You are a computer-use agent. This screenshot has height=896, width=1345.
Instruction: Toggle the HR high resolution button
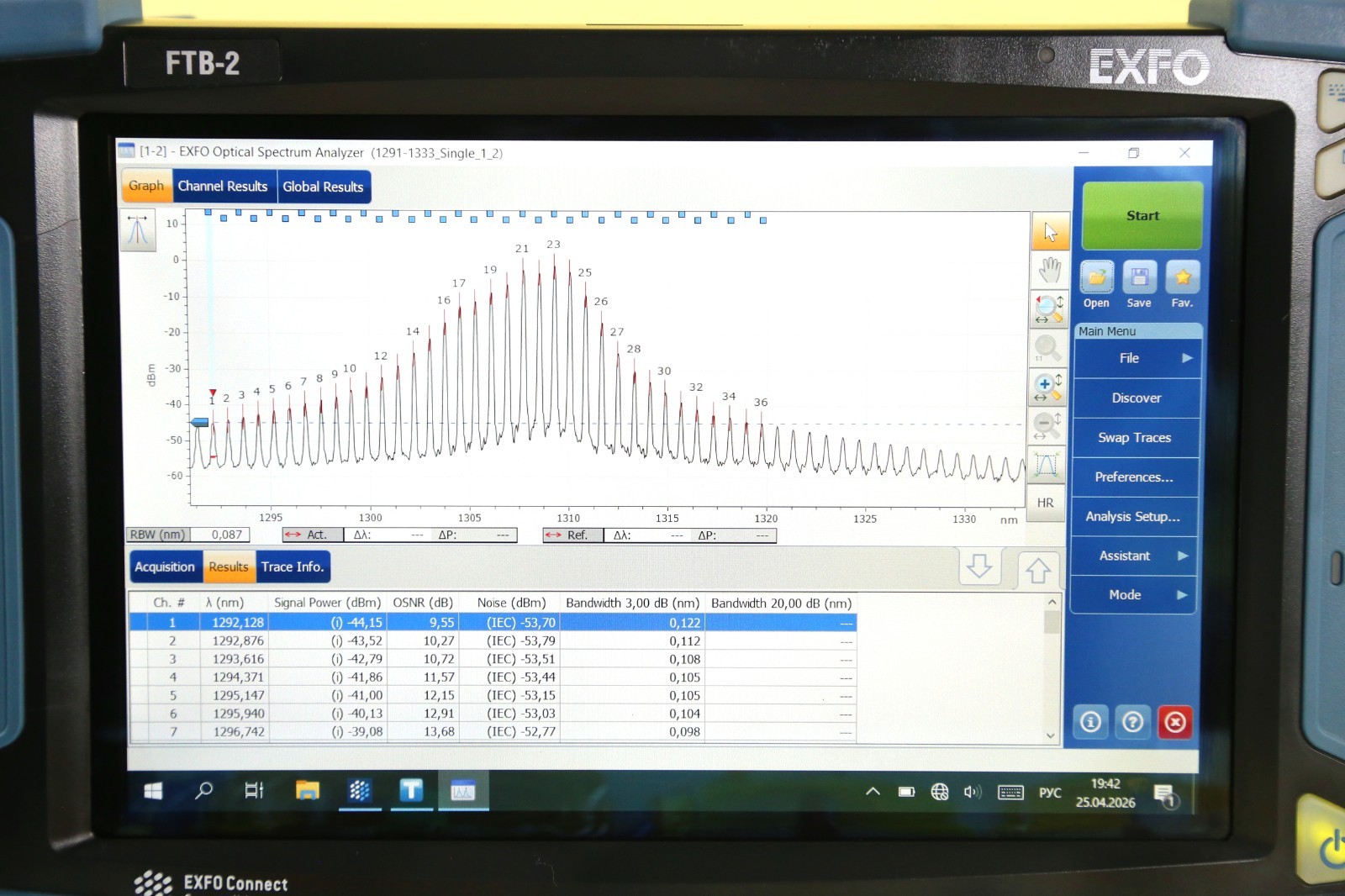[1046, 503]
